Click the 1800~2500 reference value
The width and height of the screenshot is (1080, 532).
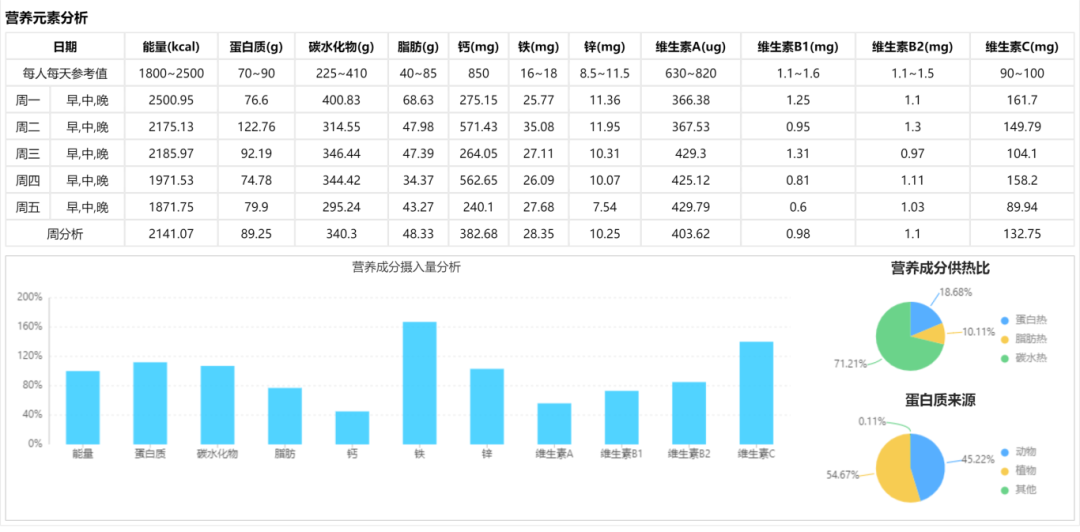pyautogui.click(x=171, y=74)
